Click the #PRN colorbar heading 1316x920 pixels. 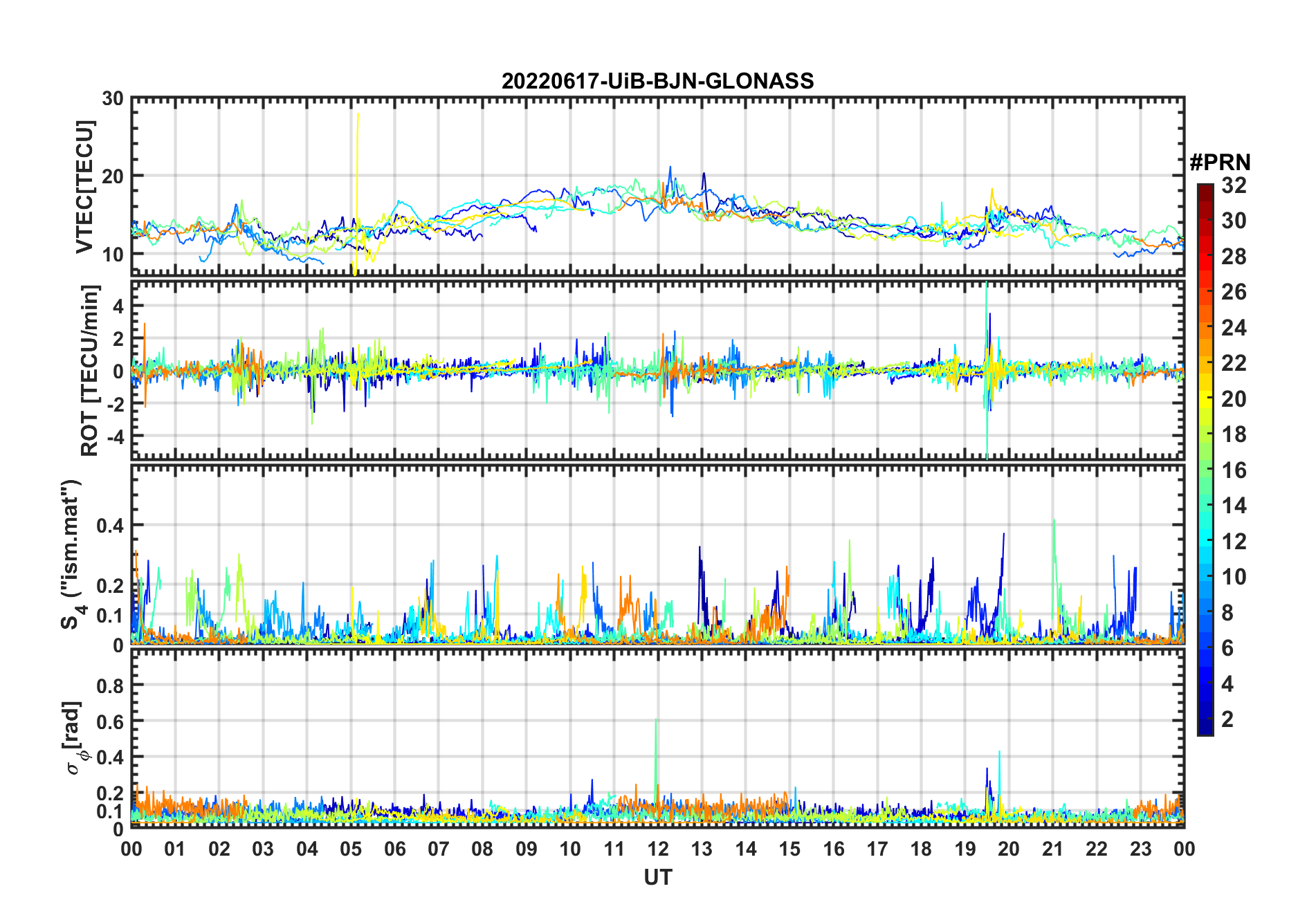1220,163
